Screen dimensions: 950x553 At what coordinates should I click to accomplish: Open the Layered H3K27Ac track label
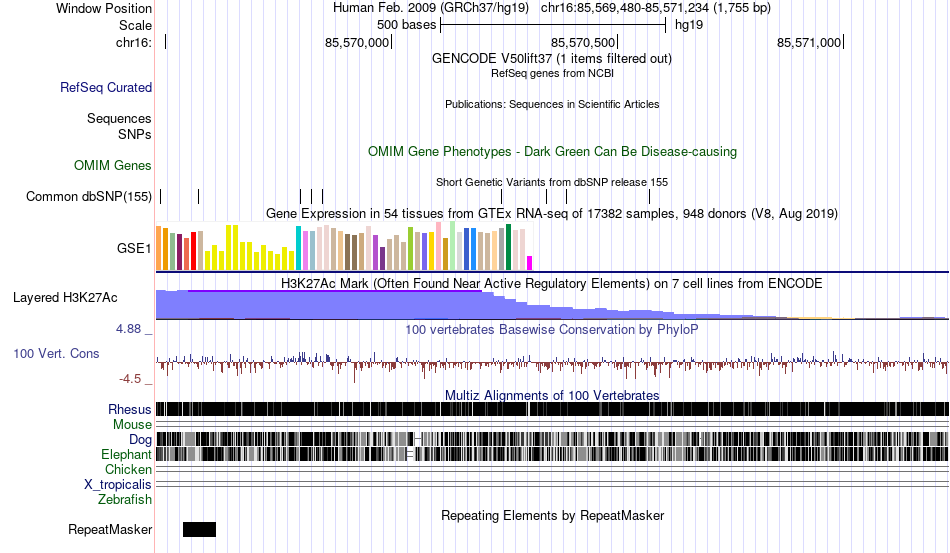[x=65, y=297]
